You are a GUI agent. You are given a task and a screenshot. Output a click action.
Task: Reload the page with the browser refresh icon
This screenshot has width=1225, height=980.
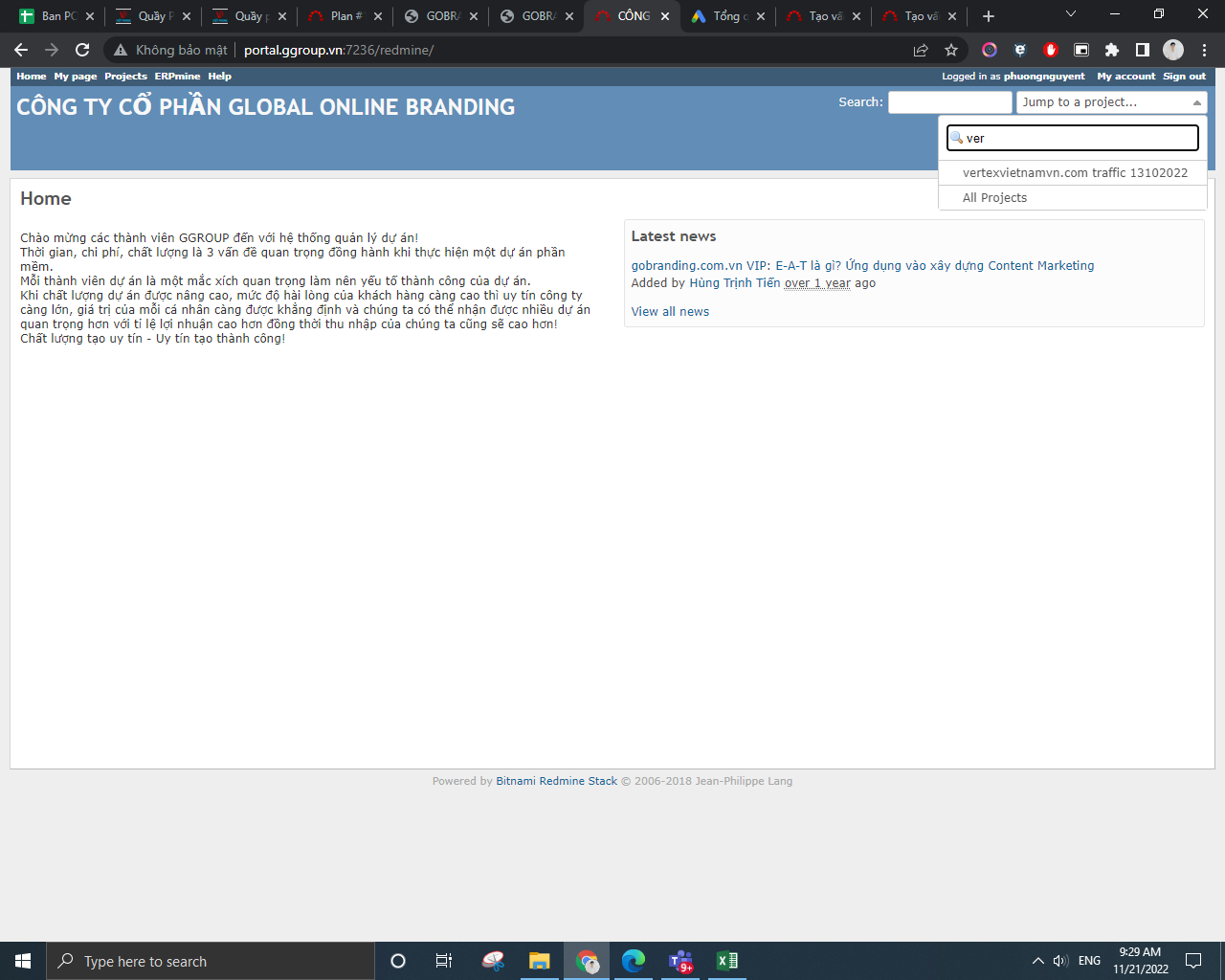(x=82, y=50)
